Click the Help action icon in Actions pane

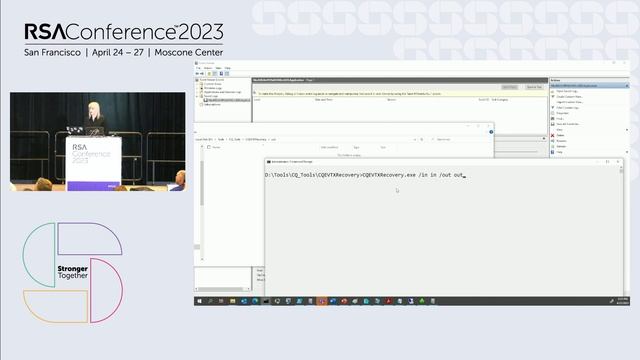coord(553,152)
